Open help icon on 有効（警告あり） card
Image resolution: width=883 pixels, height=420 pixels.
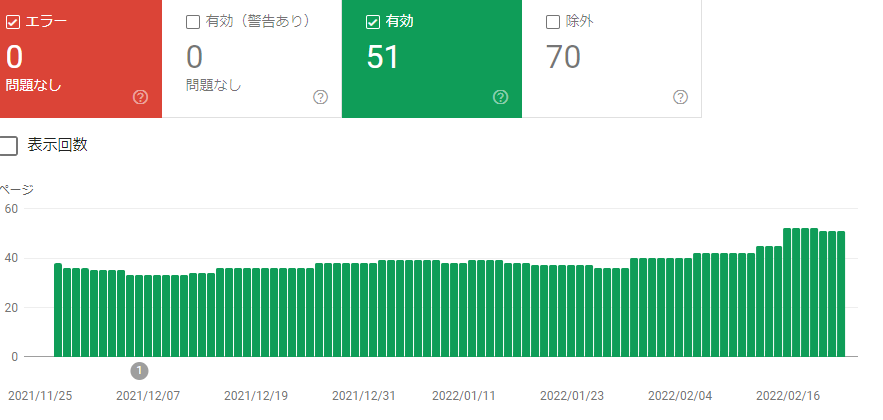(x=320, y=97)
